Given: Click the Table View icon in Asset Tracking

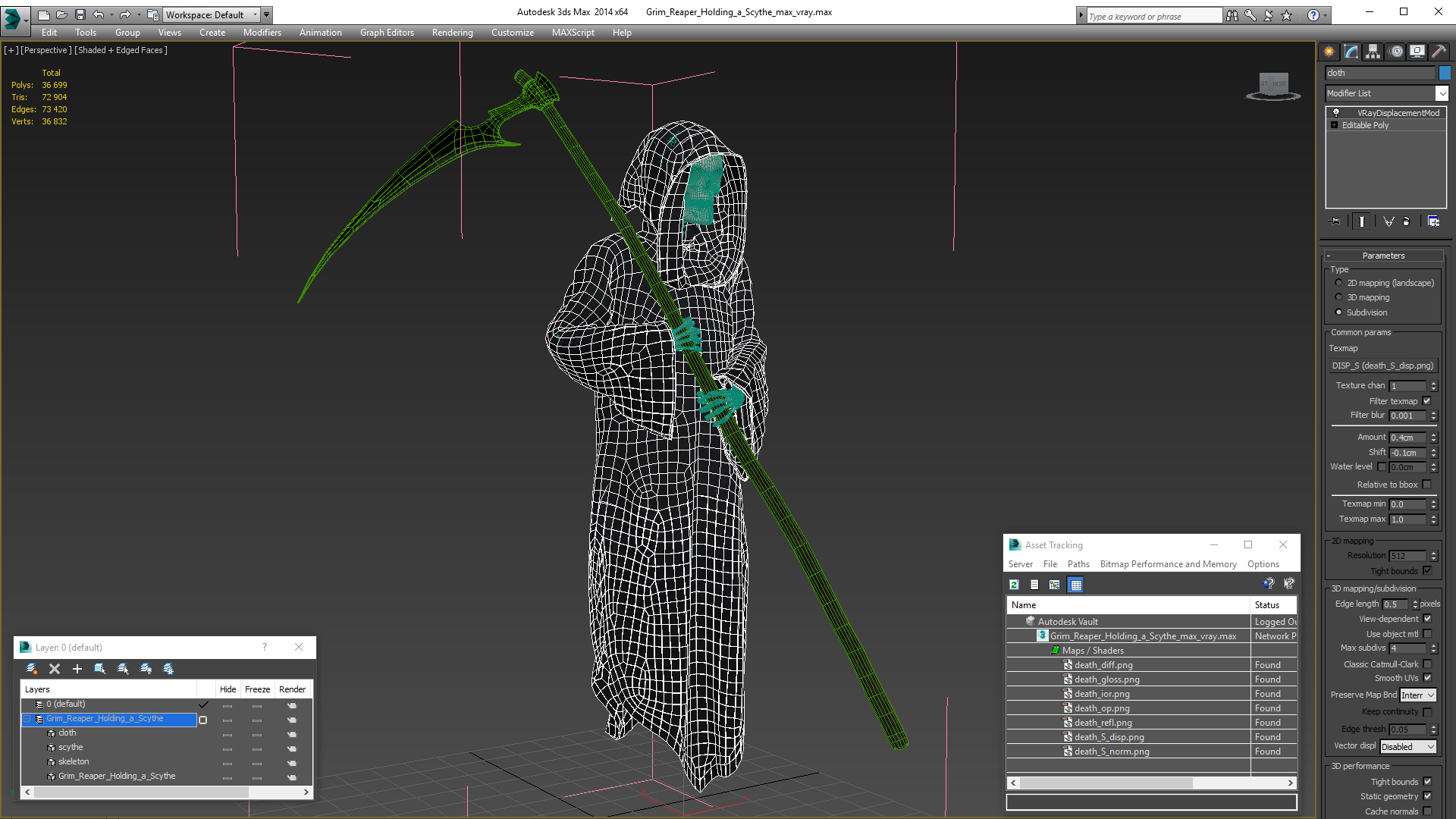Looking at the screenshot, I should click(x=1075, y=585).
